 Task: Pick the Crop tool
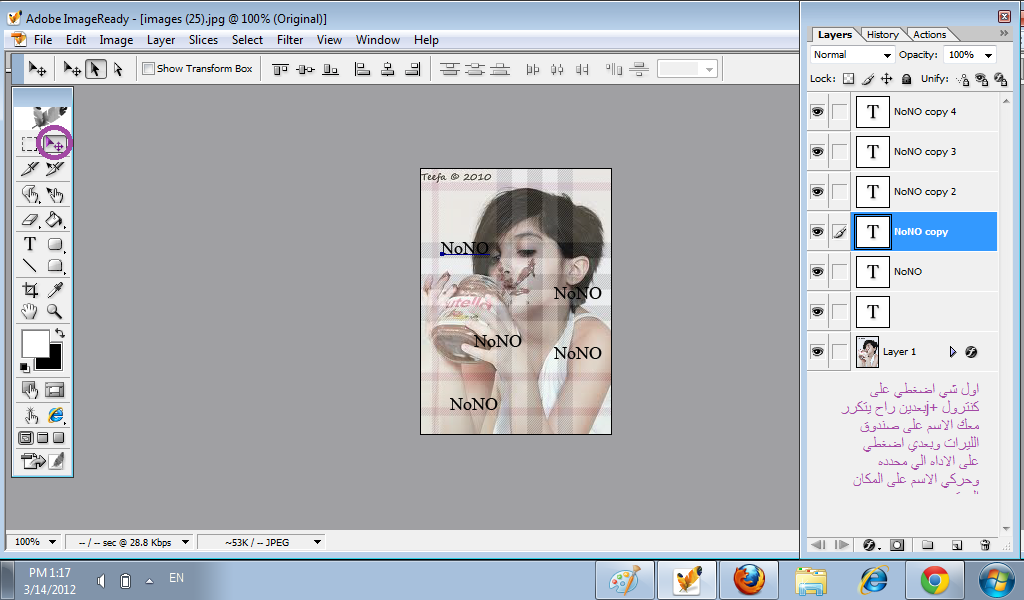(30, 290)
